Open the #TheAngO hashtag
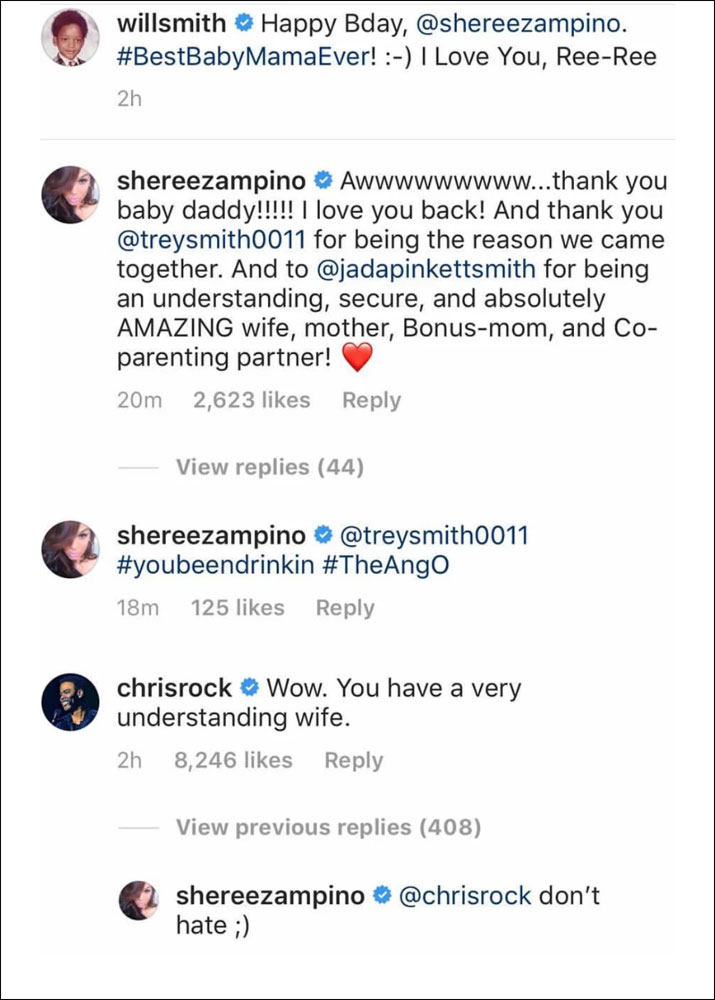The height and width of the screenshot is (1000, 715). pyautogui.click(x=386, y=565)
